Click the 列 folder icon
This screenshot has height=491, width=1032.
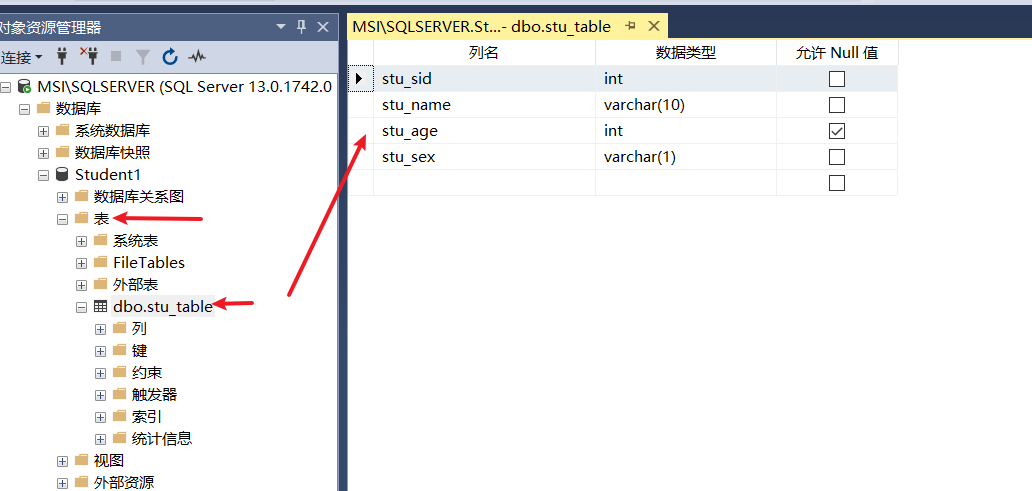coord(119,328)
